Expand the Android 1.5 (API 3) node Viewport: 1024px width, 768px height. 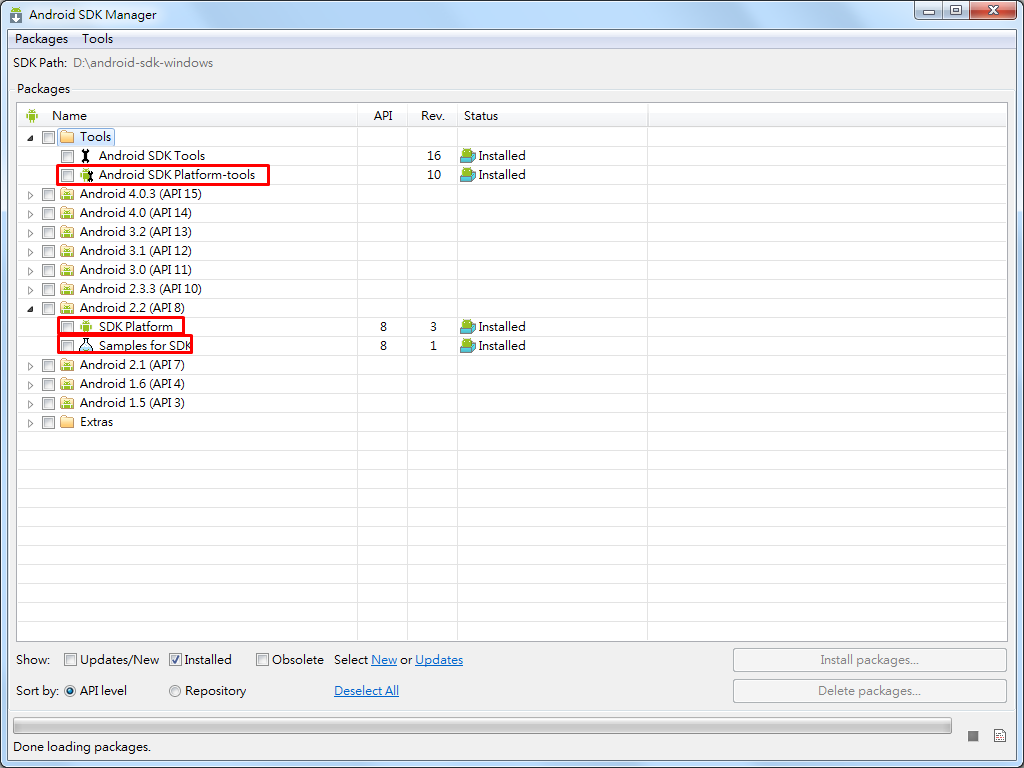coord(30,404)
